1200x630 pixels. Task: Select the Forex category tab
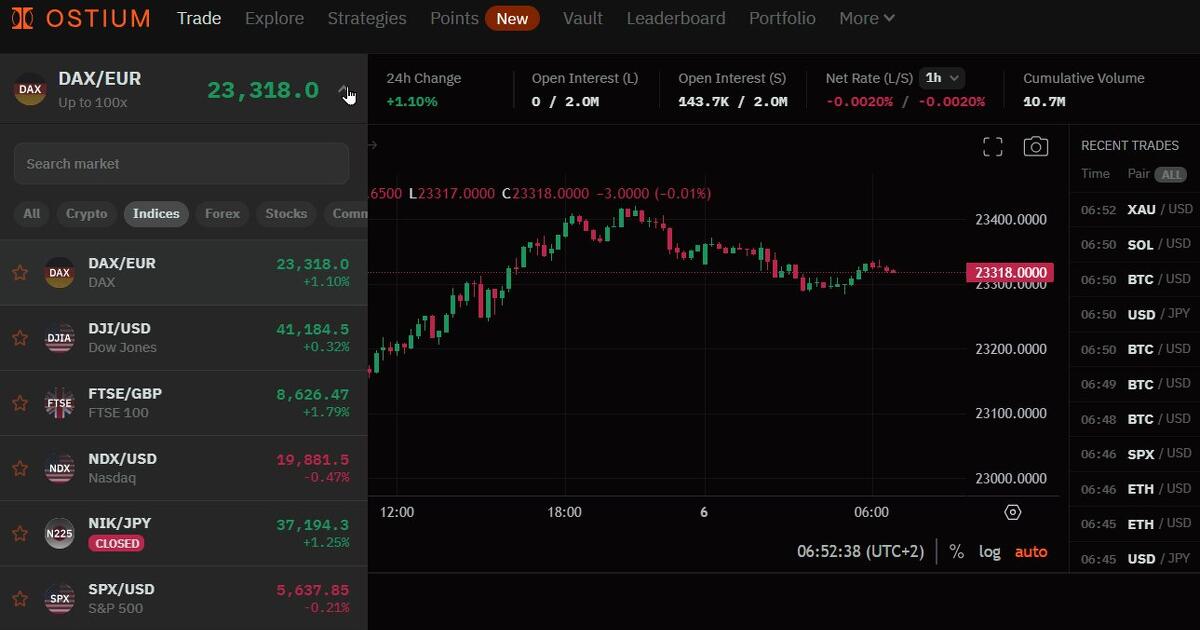point(222,213)
